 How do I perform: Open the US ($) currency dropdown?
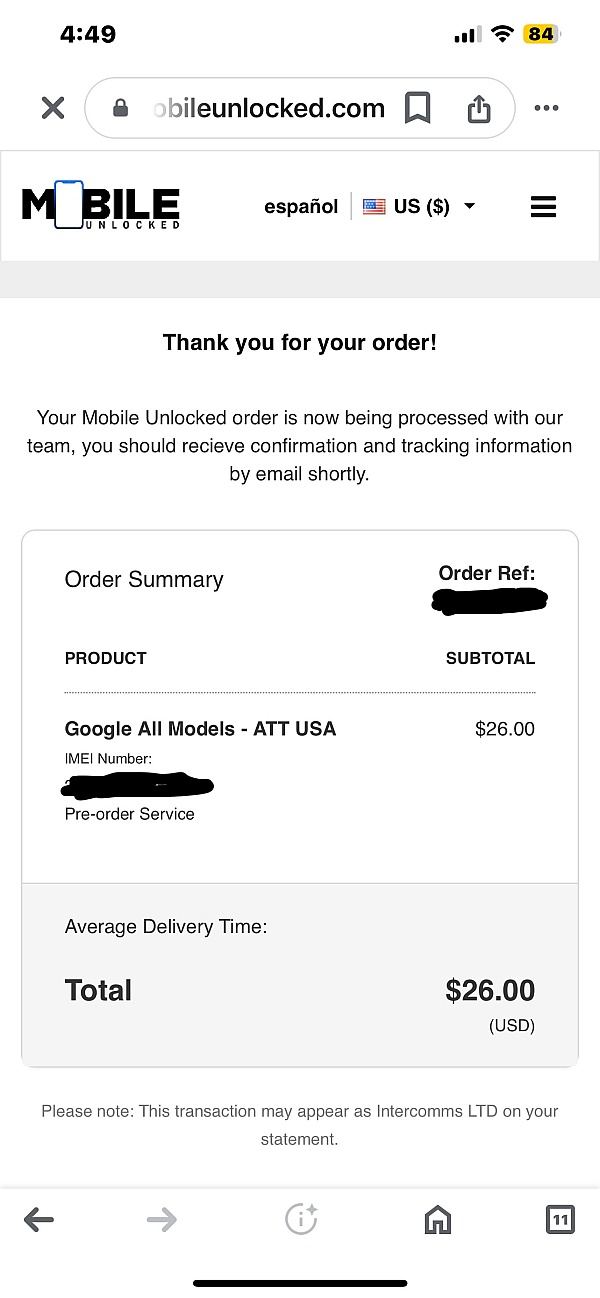[420, 206]
